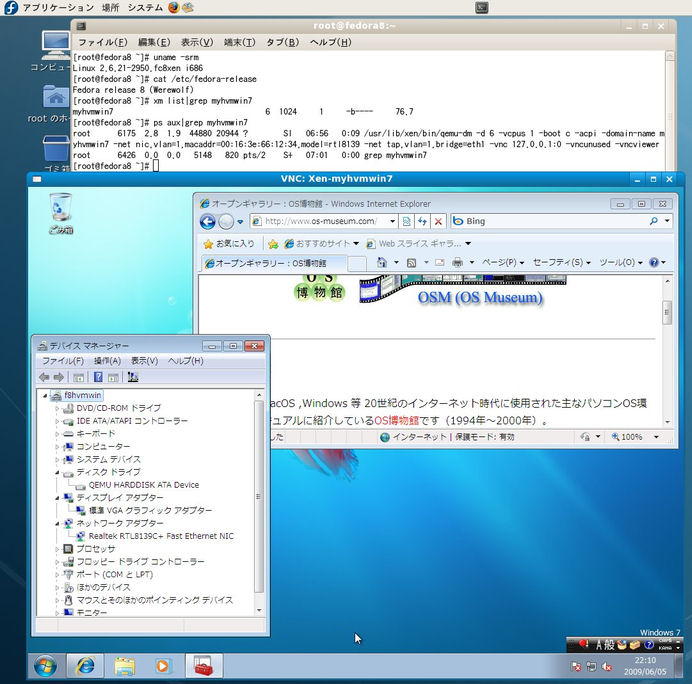Click the OSM (OS Museum) heading link

(480, 297)
